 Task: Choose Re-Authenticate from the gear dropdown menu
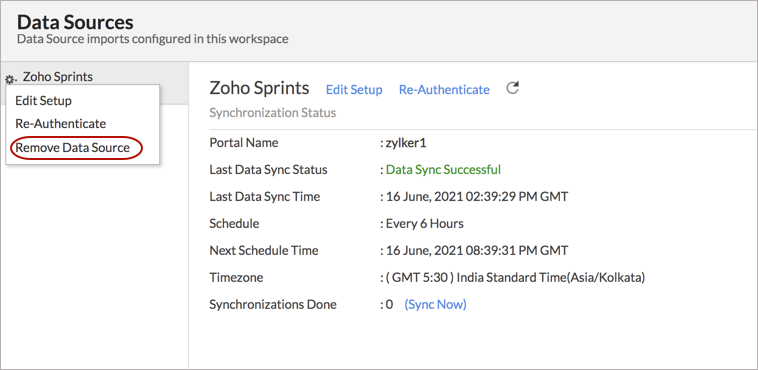(60, 123)
